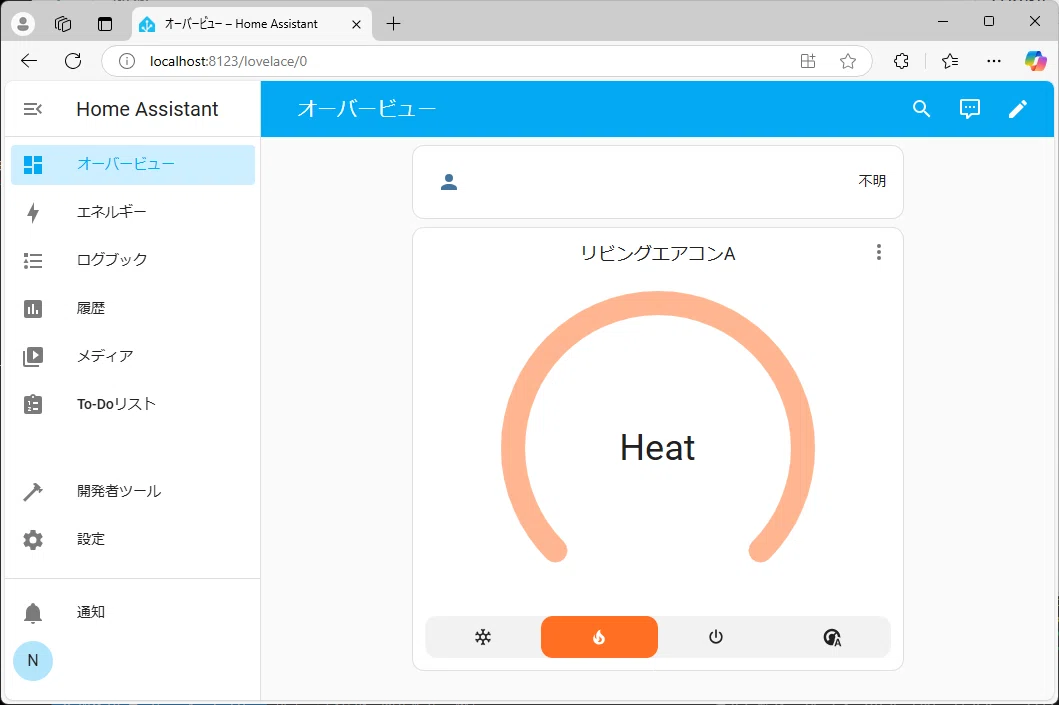
Task: Click the address bar localhost:8123/lovelace/0
Action: [x=228, y=61]
